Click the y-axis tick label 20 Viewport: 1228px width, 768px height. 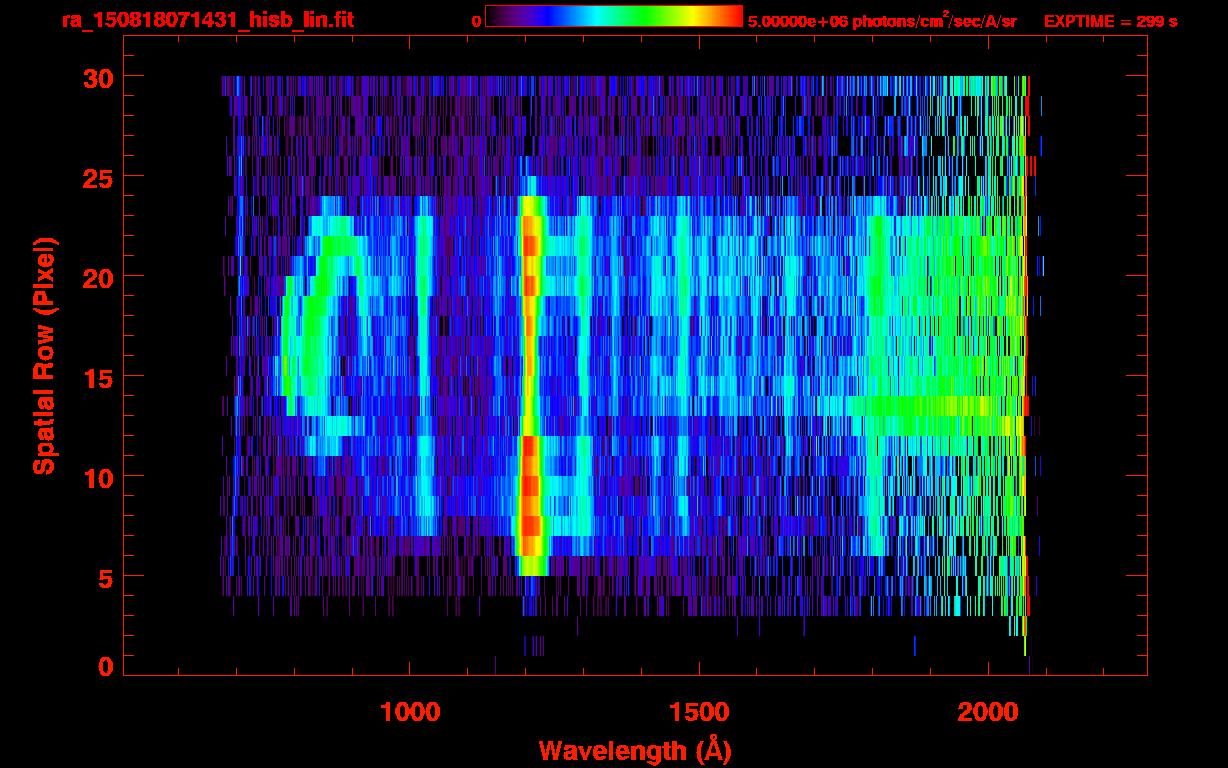coord(97,277)
